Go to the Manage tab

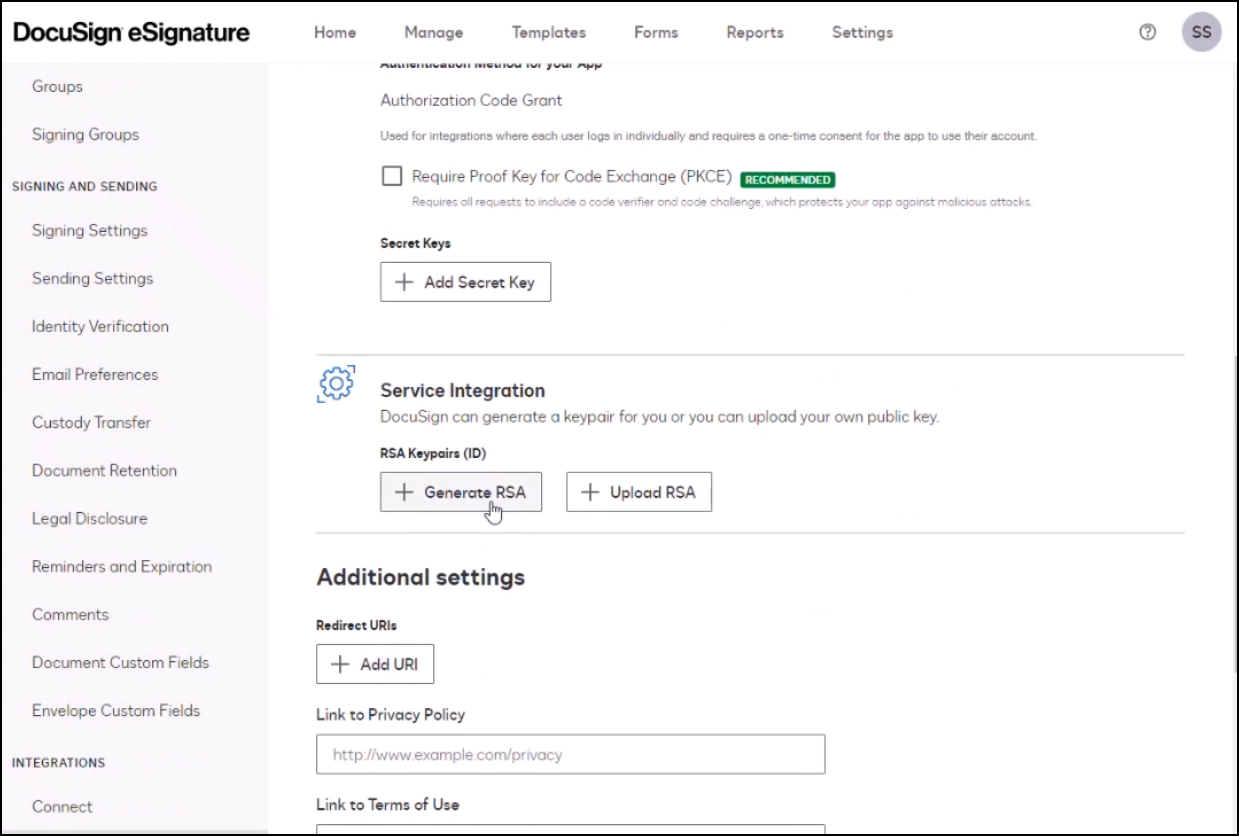(x=434, y=32)
